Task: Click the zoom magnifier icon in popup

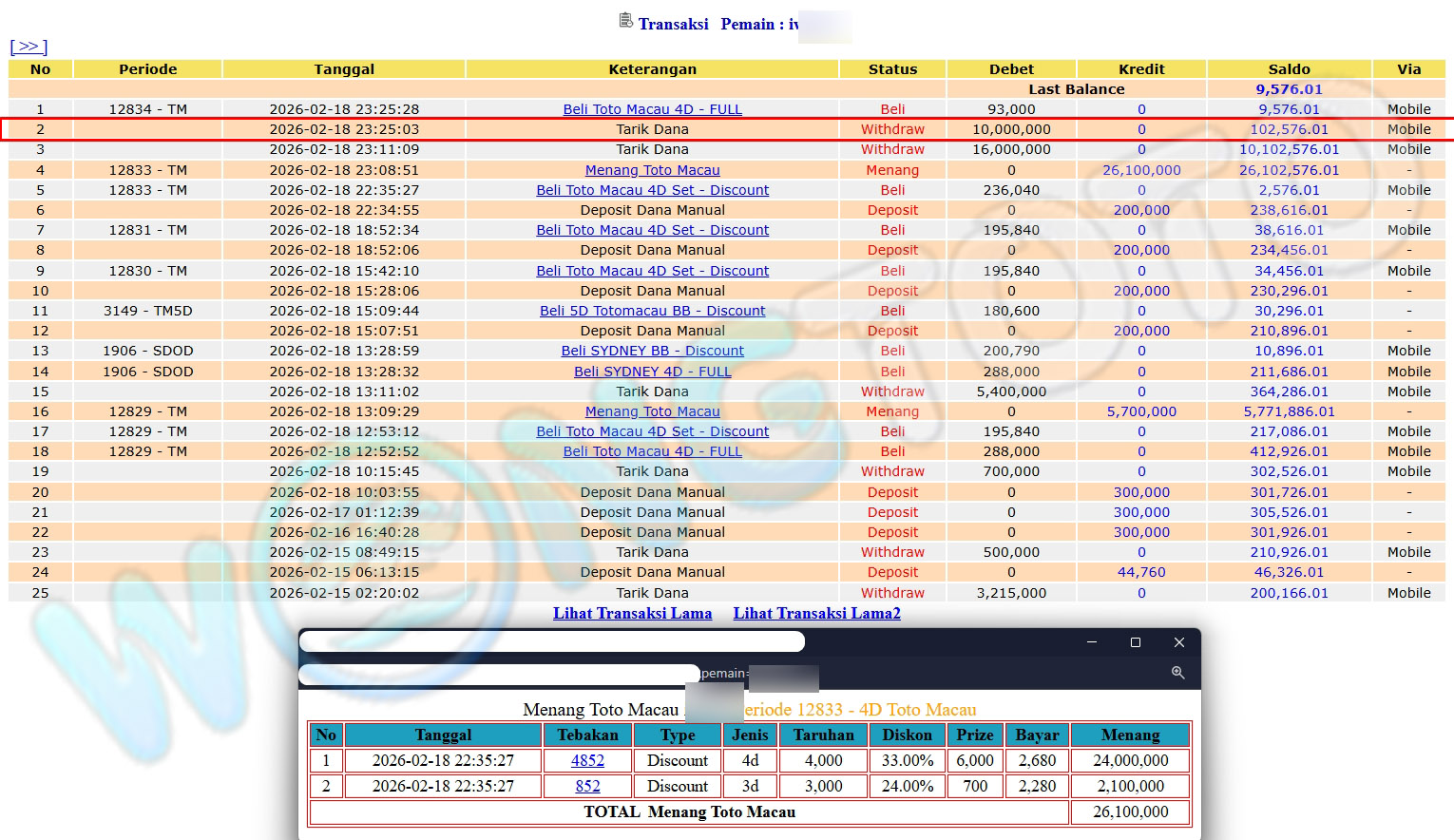Action: click(x=1177, y=673)
